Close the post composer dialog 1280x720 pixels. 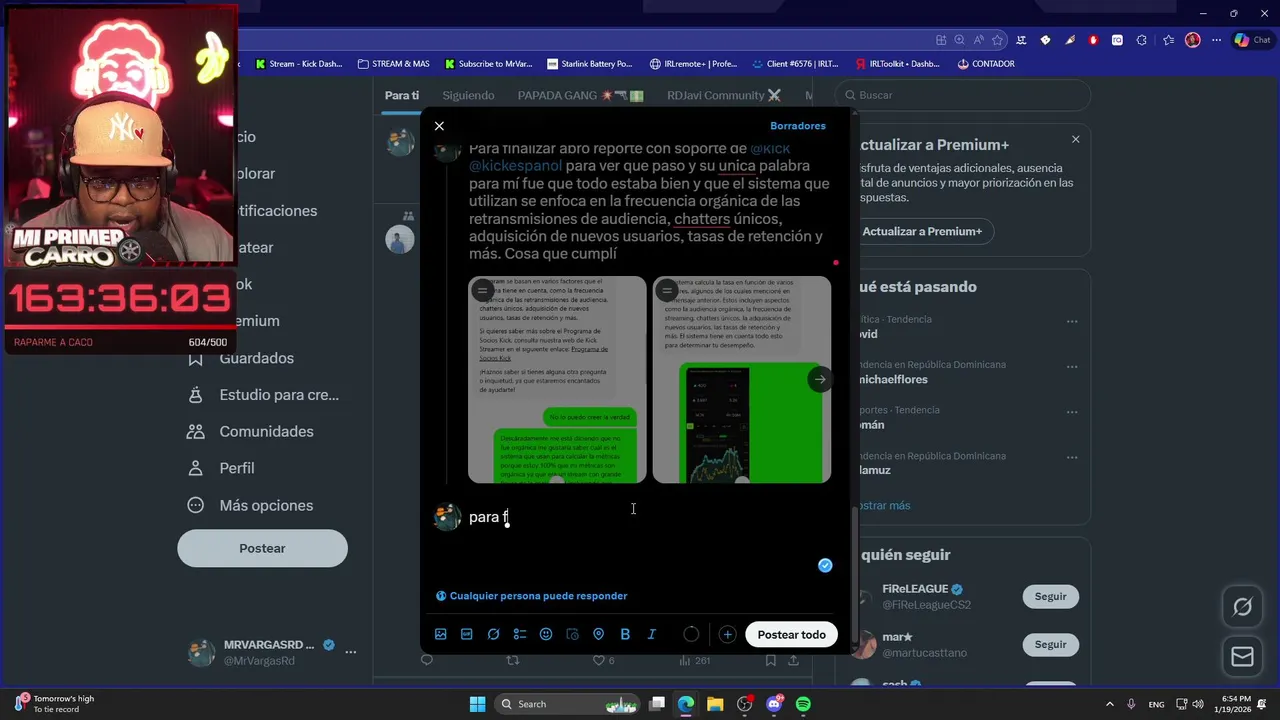pyautogui.click(x=439, y=126)
